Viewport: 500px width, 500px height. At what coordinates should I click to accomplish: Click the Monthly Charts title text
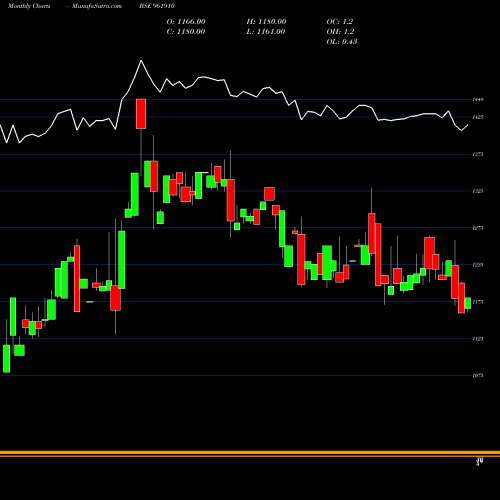(29, 6)
